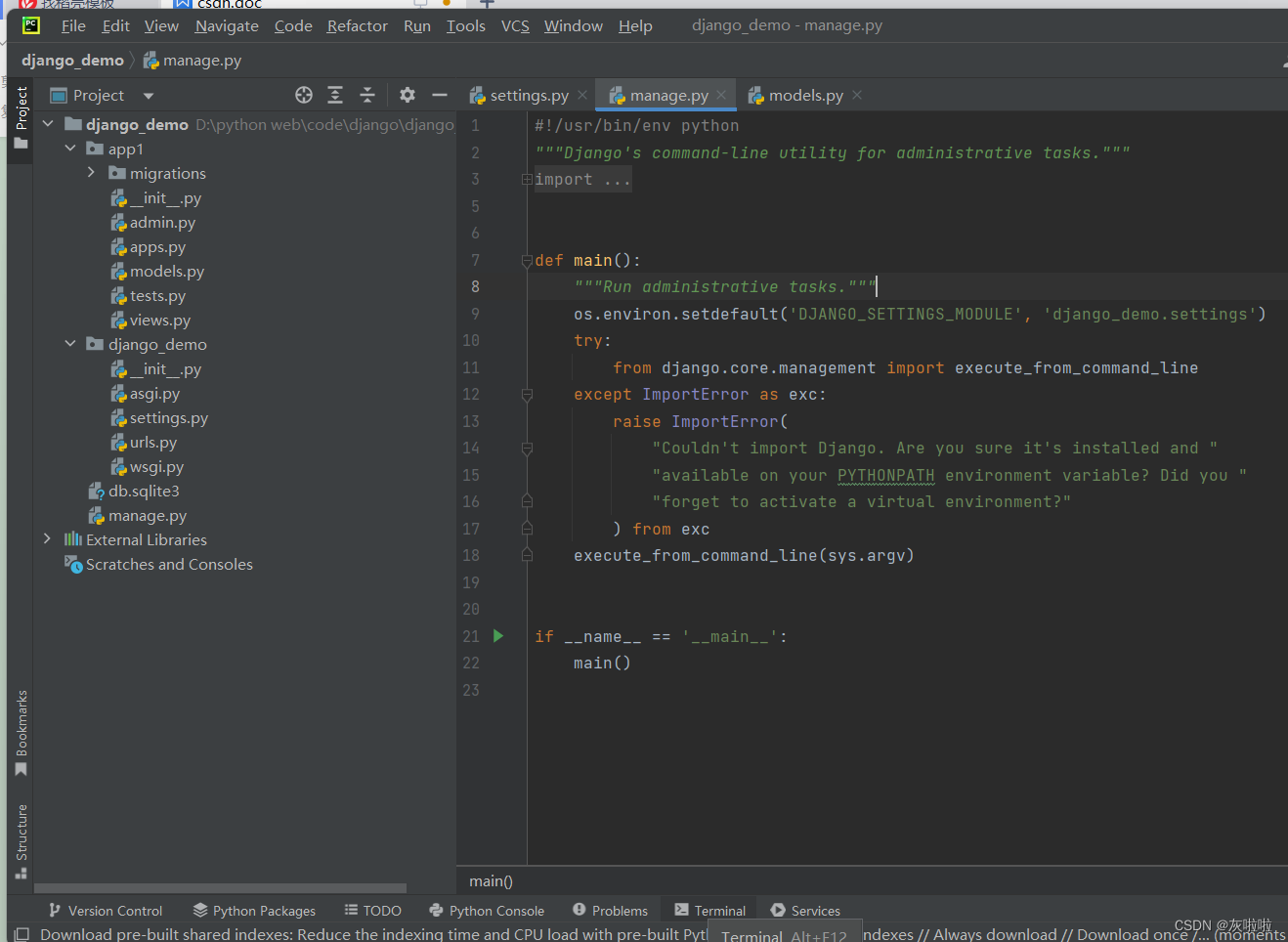Collapse the except block fold marker on line 12
The height and width of the screenshot is (942, 1288).
point(527,395)
